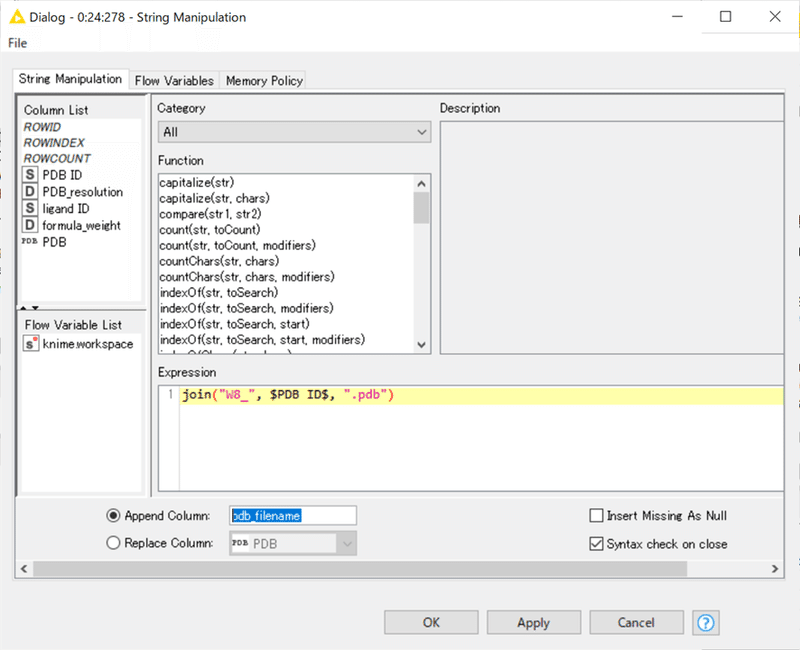The width and height of the screenshot is (800, 650).
Task: Click the string type icon beside PDB ID
Action: (30, 174)
